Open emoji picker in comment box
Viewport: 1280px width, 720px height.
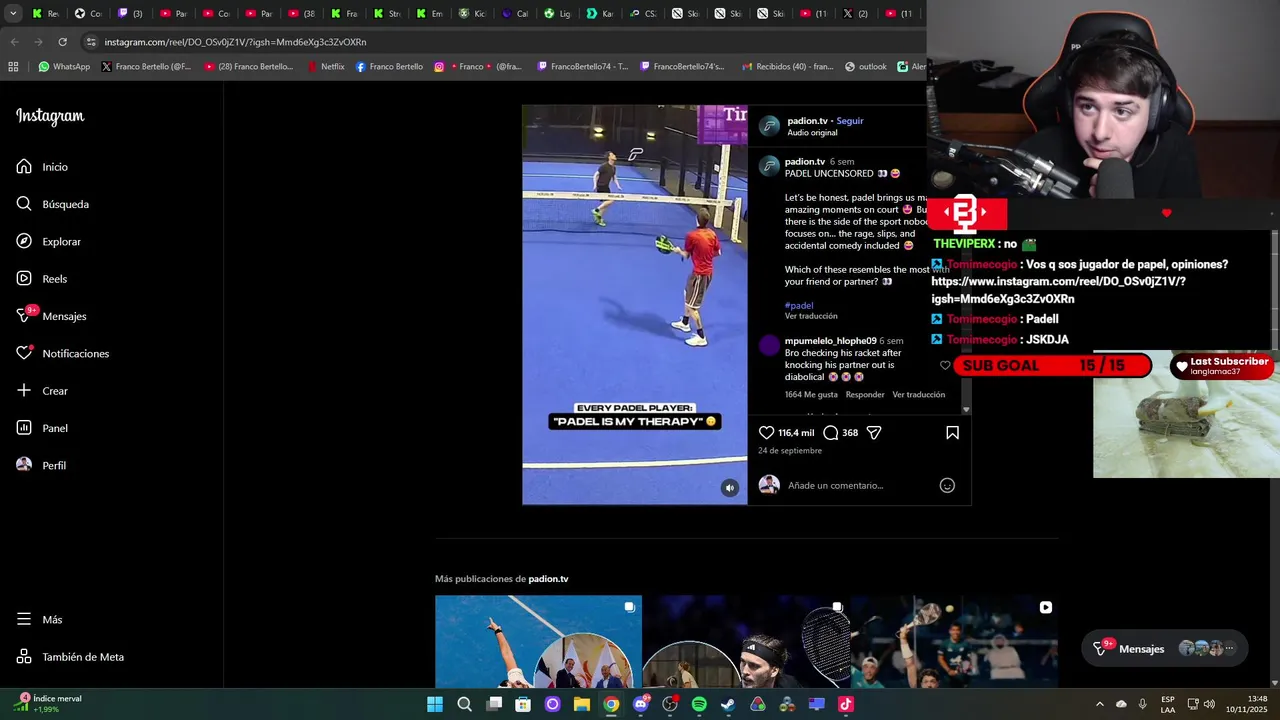coord(947,486)
